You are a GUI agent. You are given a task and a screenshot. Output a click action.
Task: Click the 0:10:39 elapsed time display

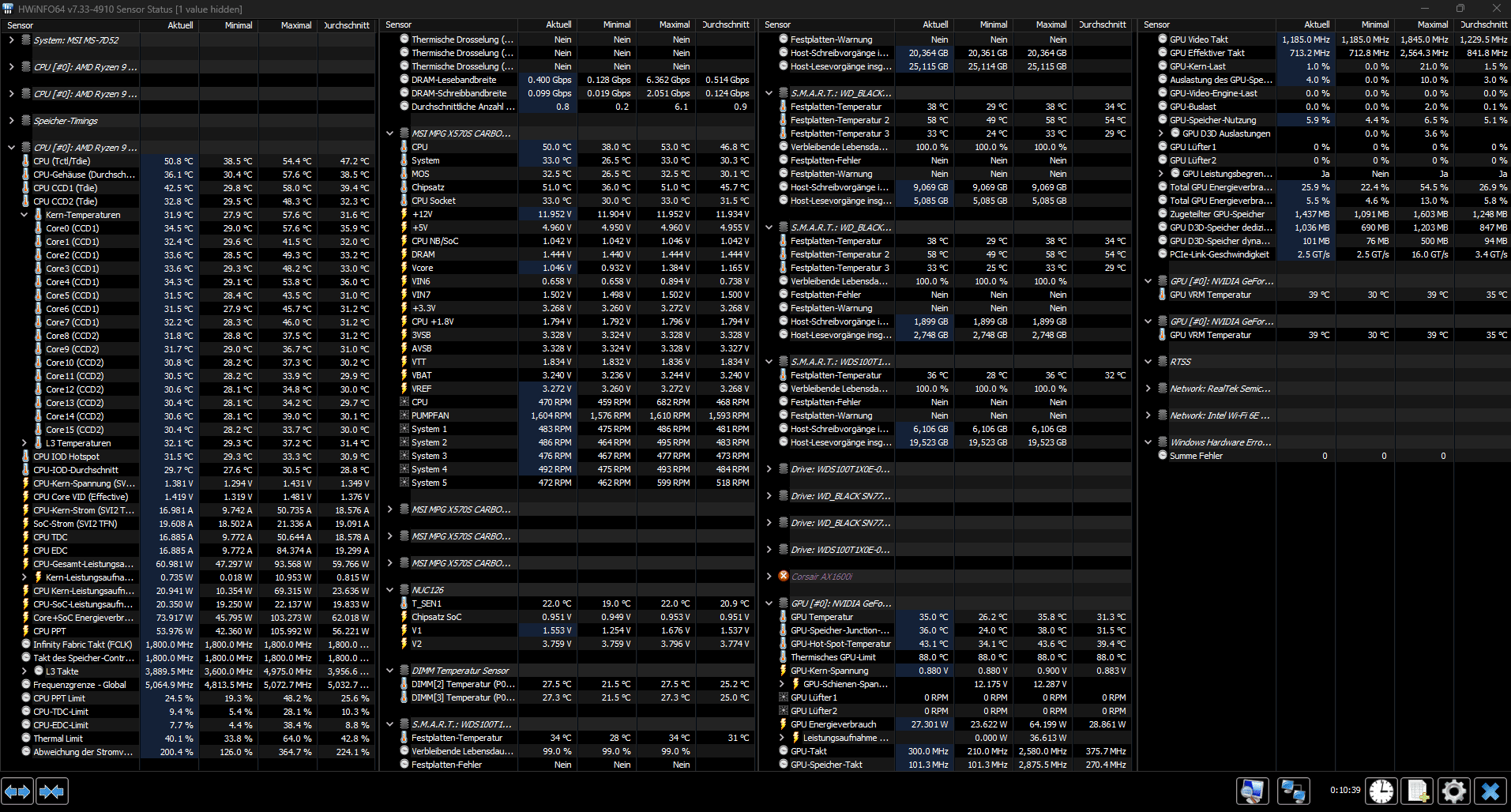tap(1345, 790)
